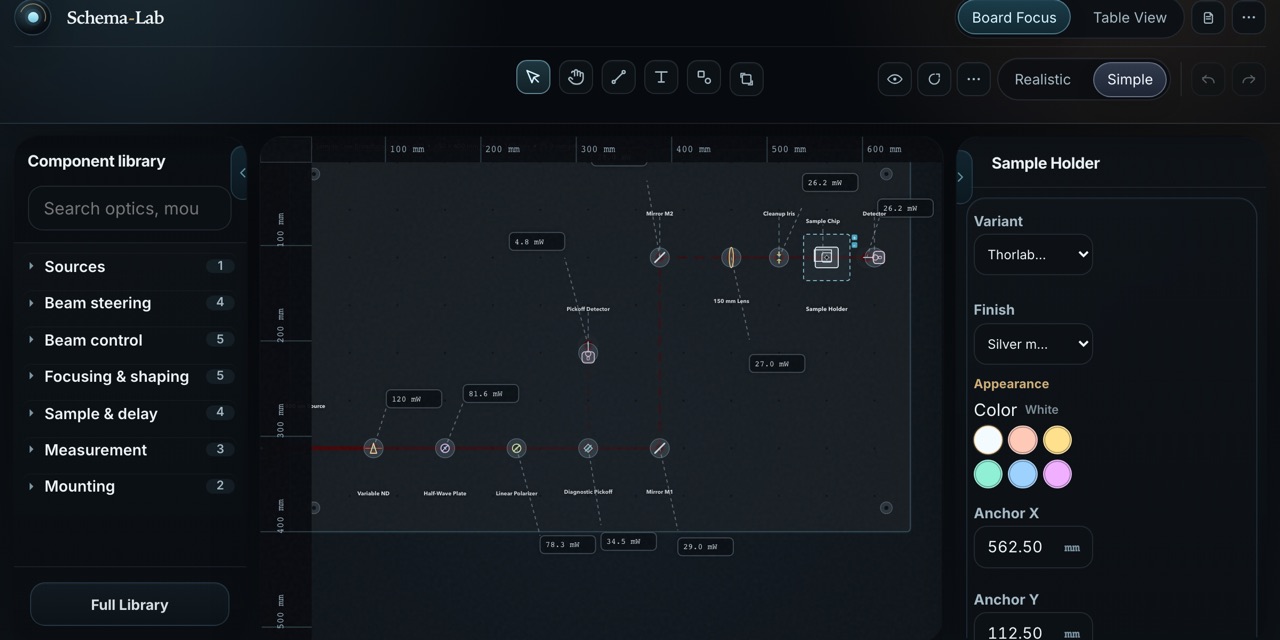Select the Pickoff Detector component

[588, 354]
